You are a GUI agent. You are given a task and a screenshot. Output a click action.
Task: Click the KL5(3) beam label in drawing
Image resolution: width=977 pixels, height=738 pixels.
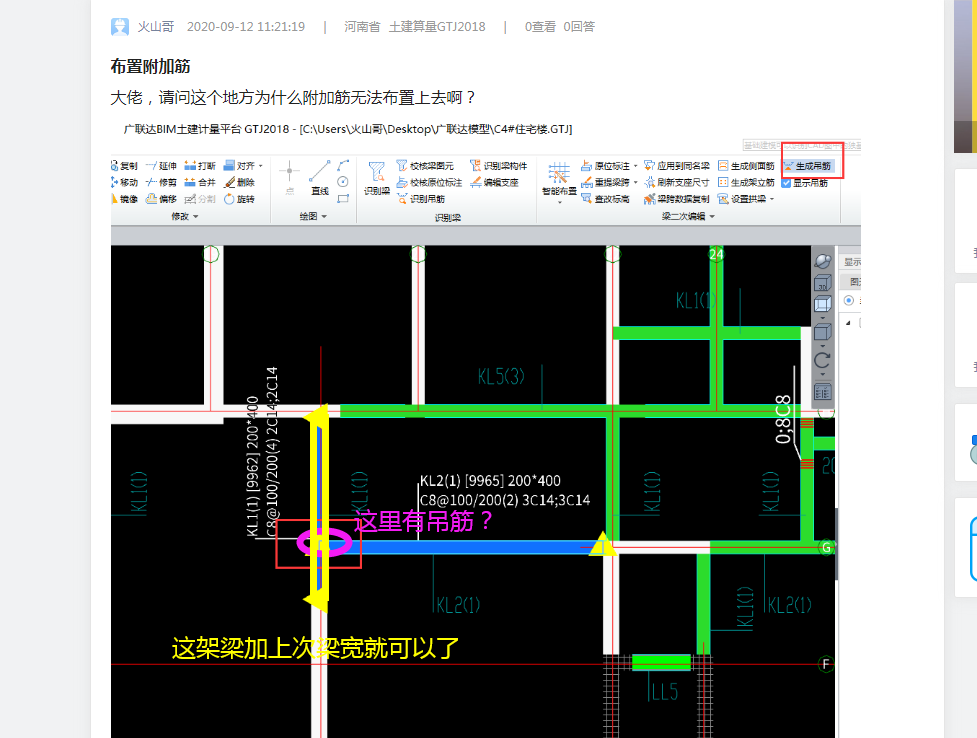(x=501, y=376)
